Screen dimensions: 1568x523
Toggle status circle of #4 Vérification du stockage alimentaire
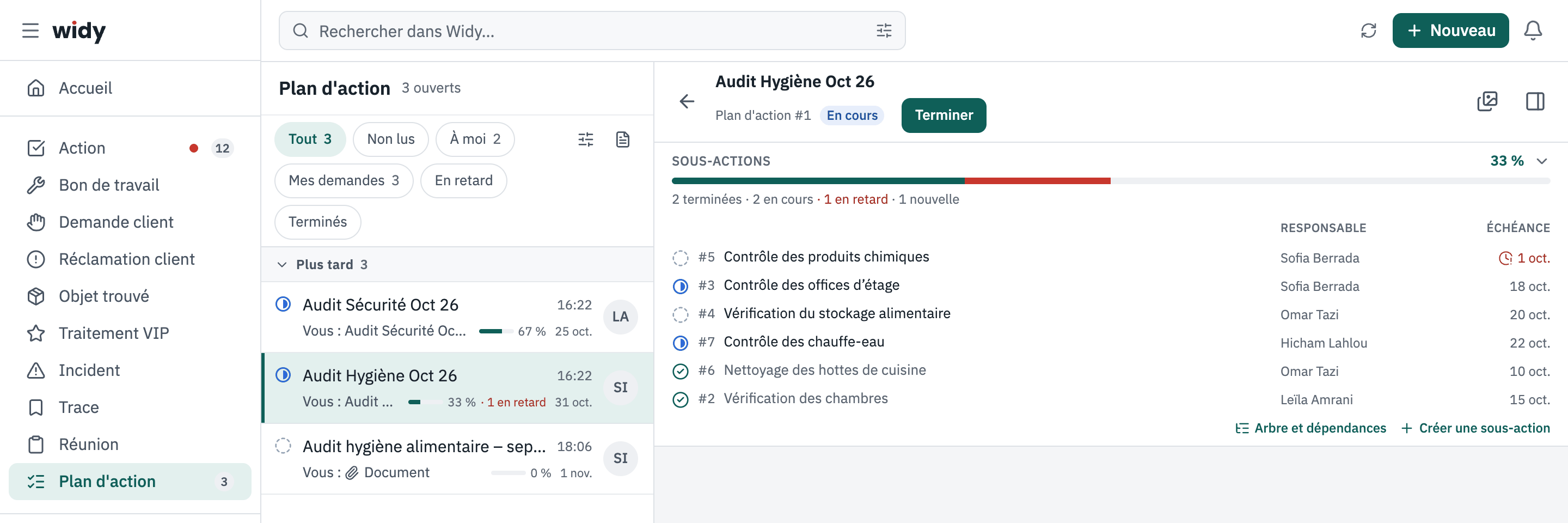pyautogui.click(x=680, y=314)
